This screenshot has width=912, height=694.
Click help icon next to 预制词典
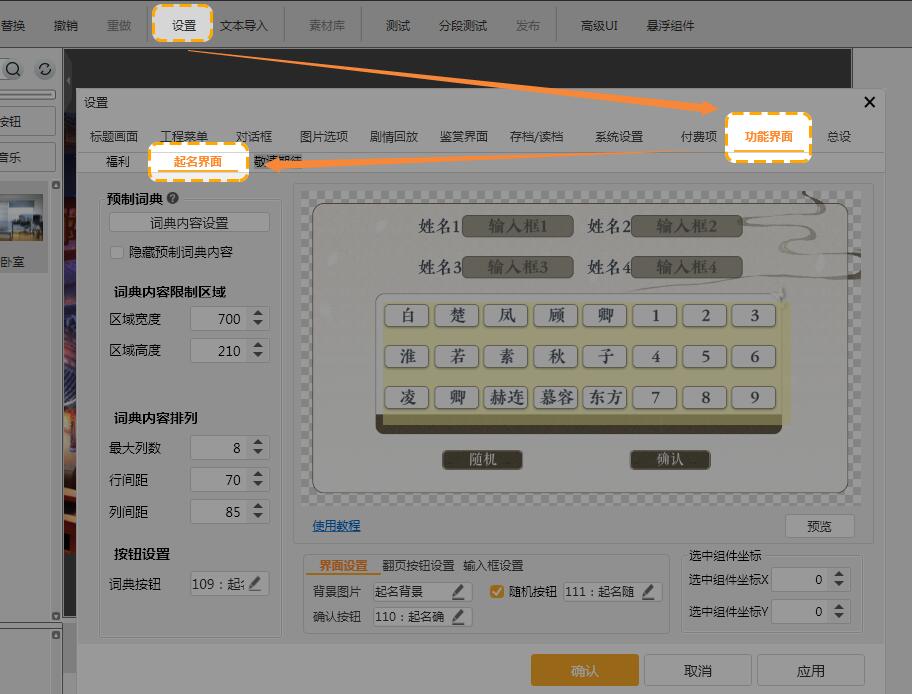click(172, 199)
